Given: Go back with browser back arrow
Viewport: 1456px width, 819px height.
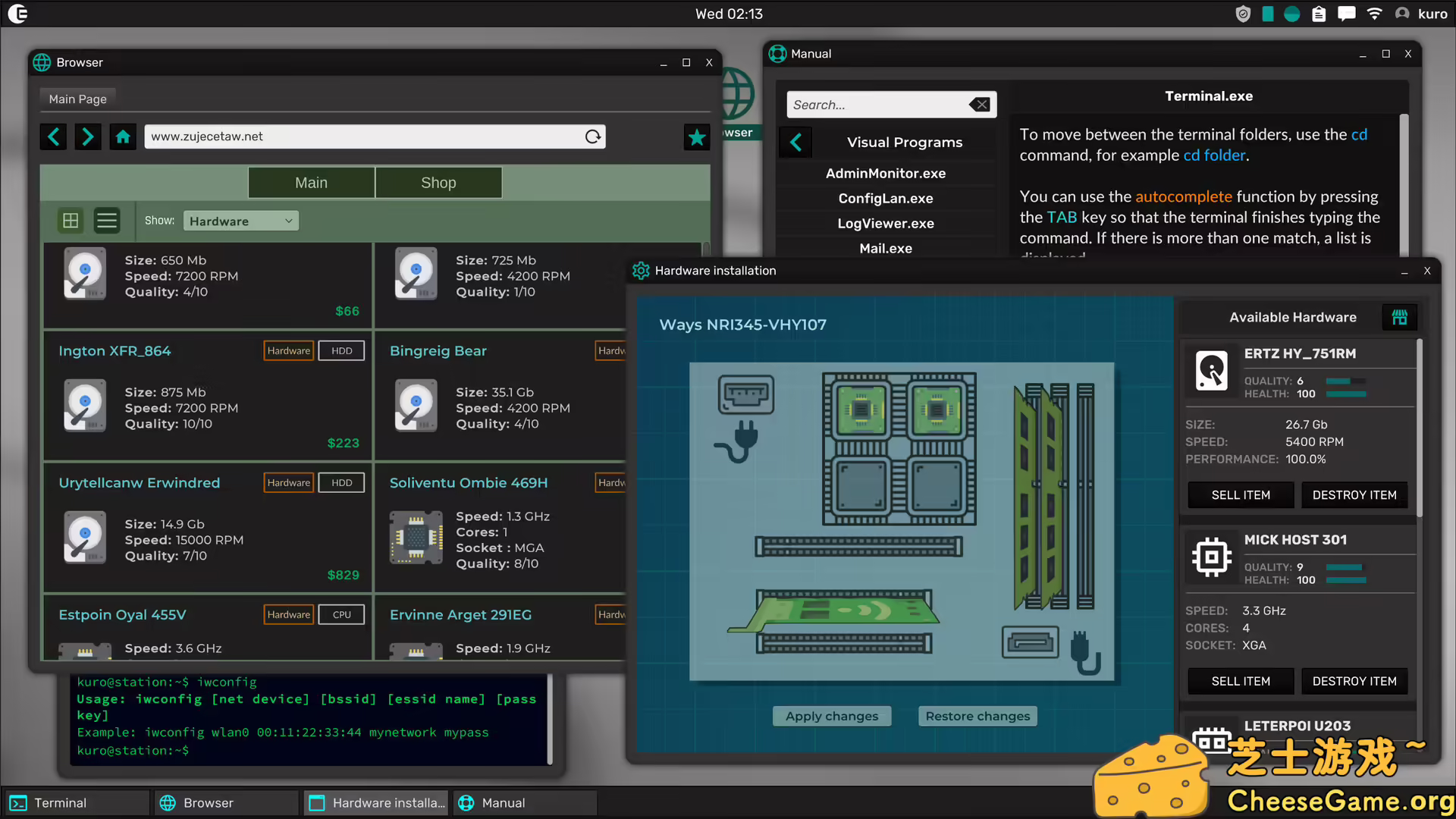Looking at the screenshot, I should (x=54, y=136).
